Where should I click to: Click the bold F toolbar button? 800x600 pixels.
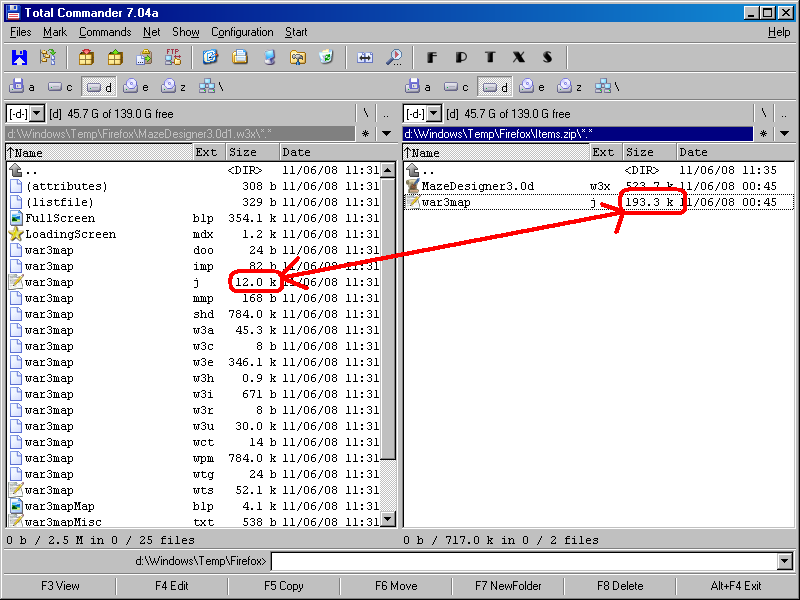pyautogui.click(x=433, y=57)
